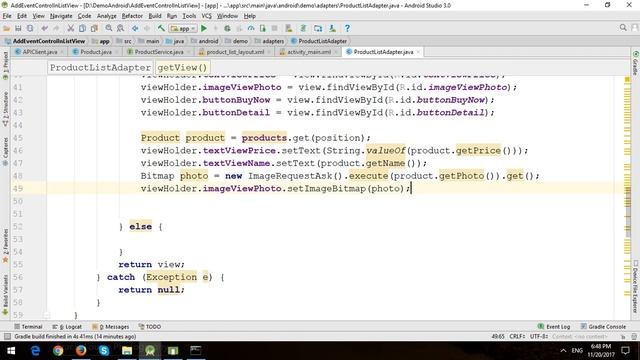Screen dimensions: 640x360
Task: Switch to the product_list_layout.xml tab
Action: [235, 52]
